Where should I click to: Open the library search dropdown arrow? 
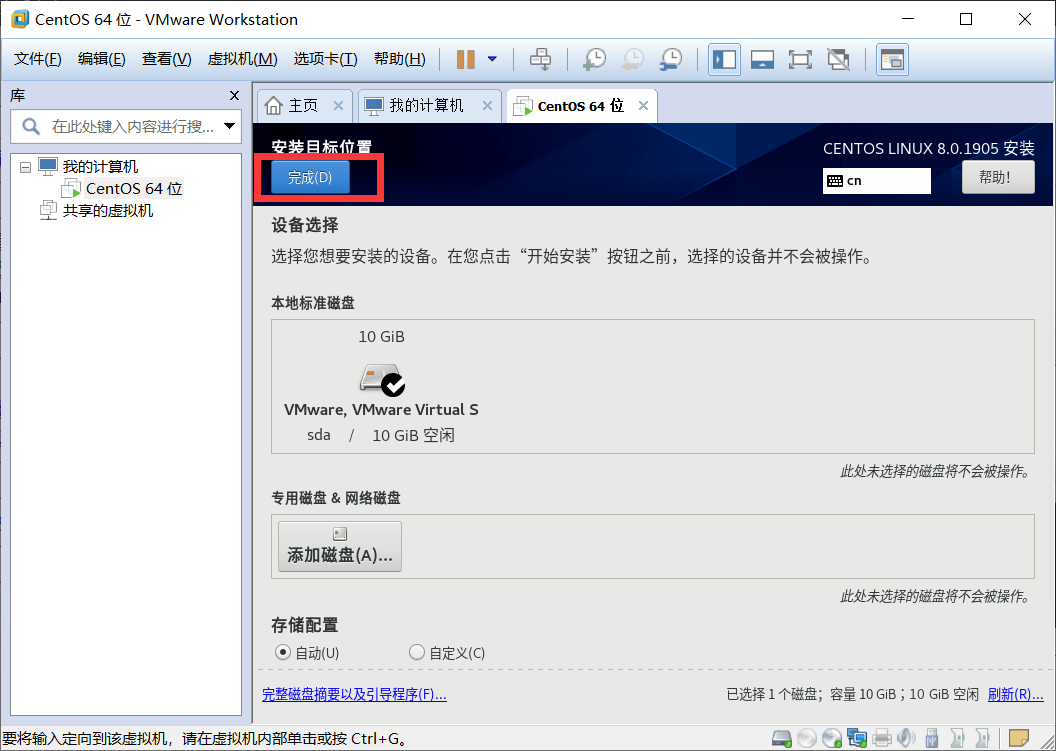click(x=230, y=126)
